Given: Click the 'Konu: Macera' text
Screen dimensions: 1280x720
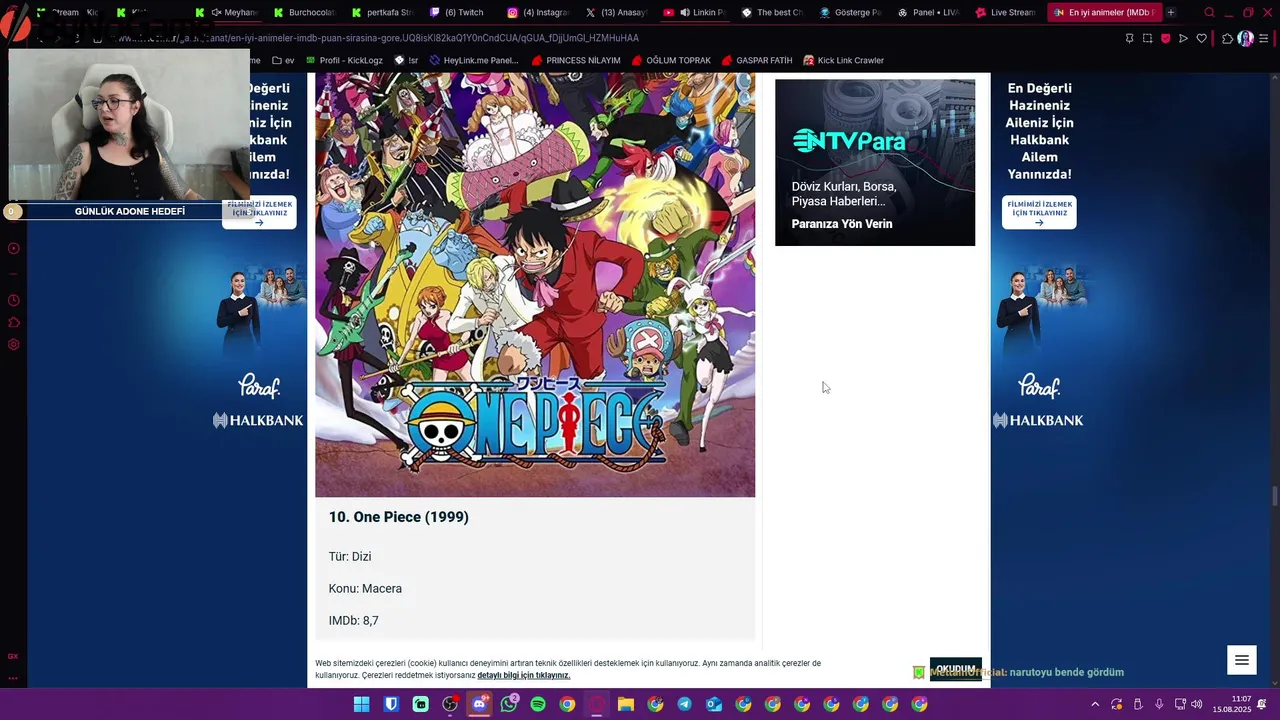Looking at the screenshot, I should (365, 589).
